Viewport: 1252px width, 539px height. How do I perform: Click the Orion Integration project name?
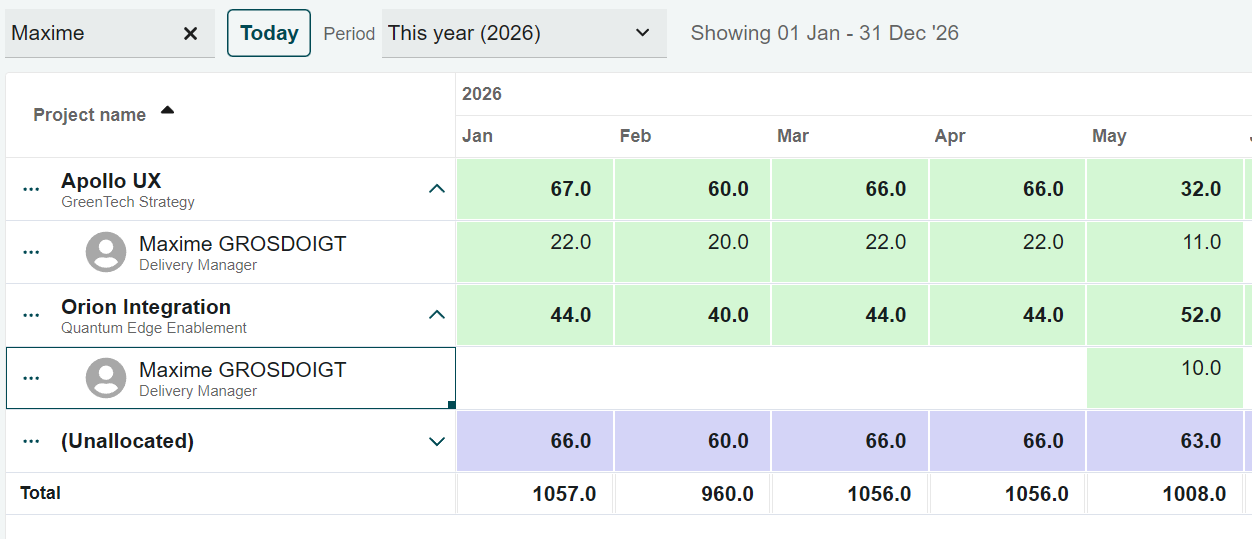(x=146, y=307)
